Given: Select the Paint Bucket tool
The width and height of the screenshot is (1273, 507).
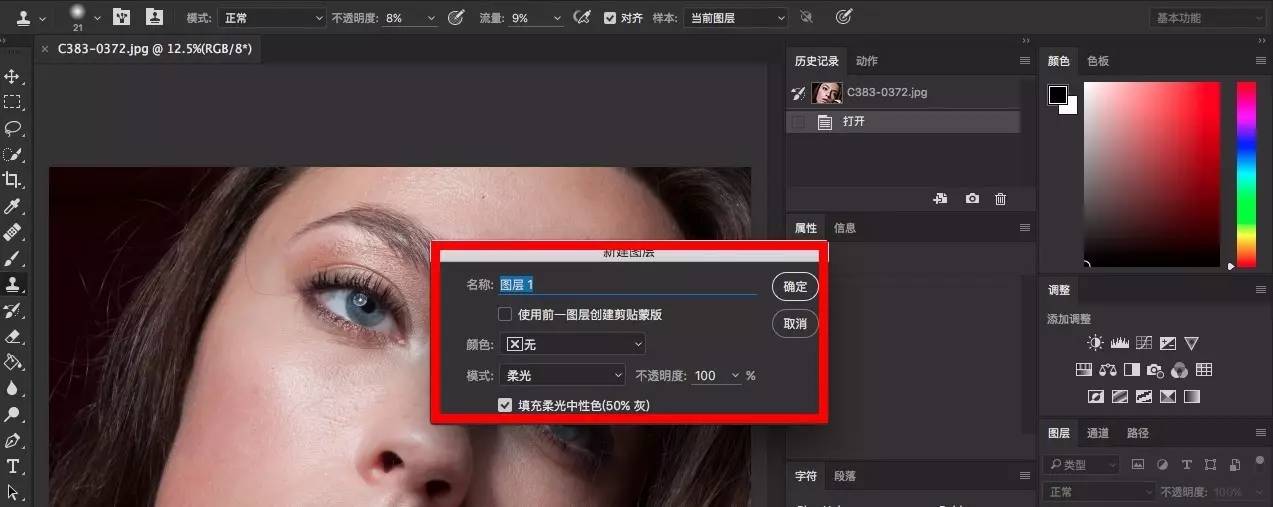Looking at the screenshot, I should click(13, 362).
